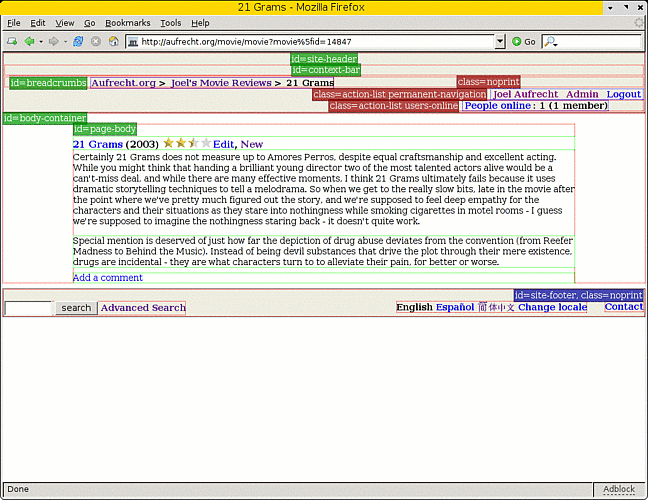Open the Advanced Search link
The height and width of the screenshot is (500, 648).
pyautogui.click(x=143, y=308)
